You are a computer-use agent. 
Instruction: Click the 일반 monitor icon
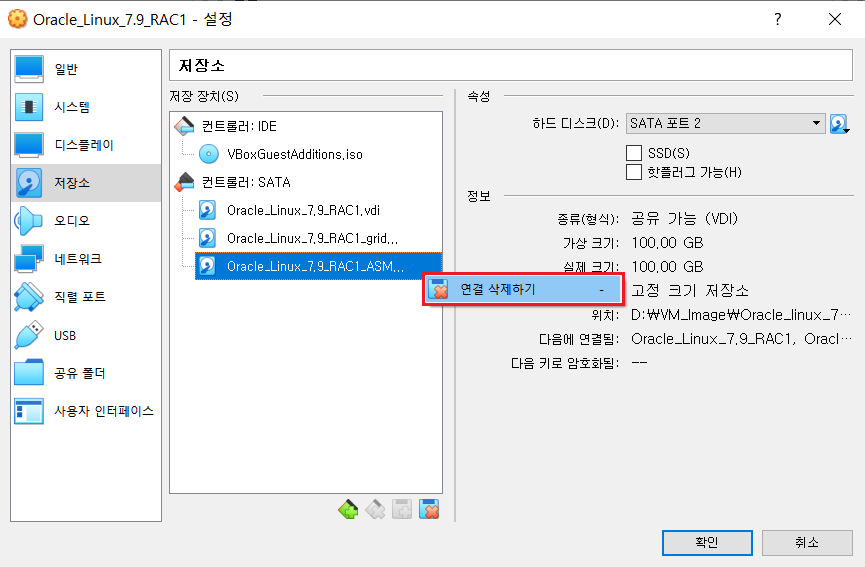point(29,69)
